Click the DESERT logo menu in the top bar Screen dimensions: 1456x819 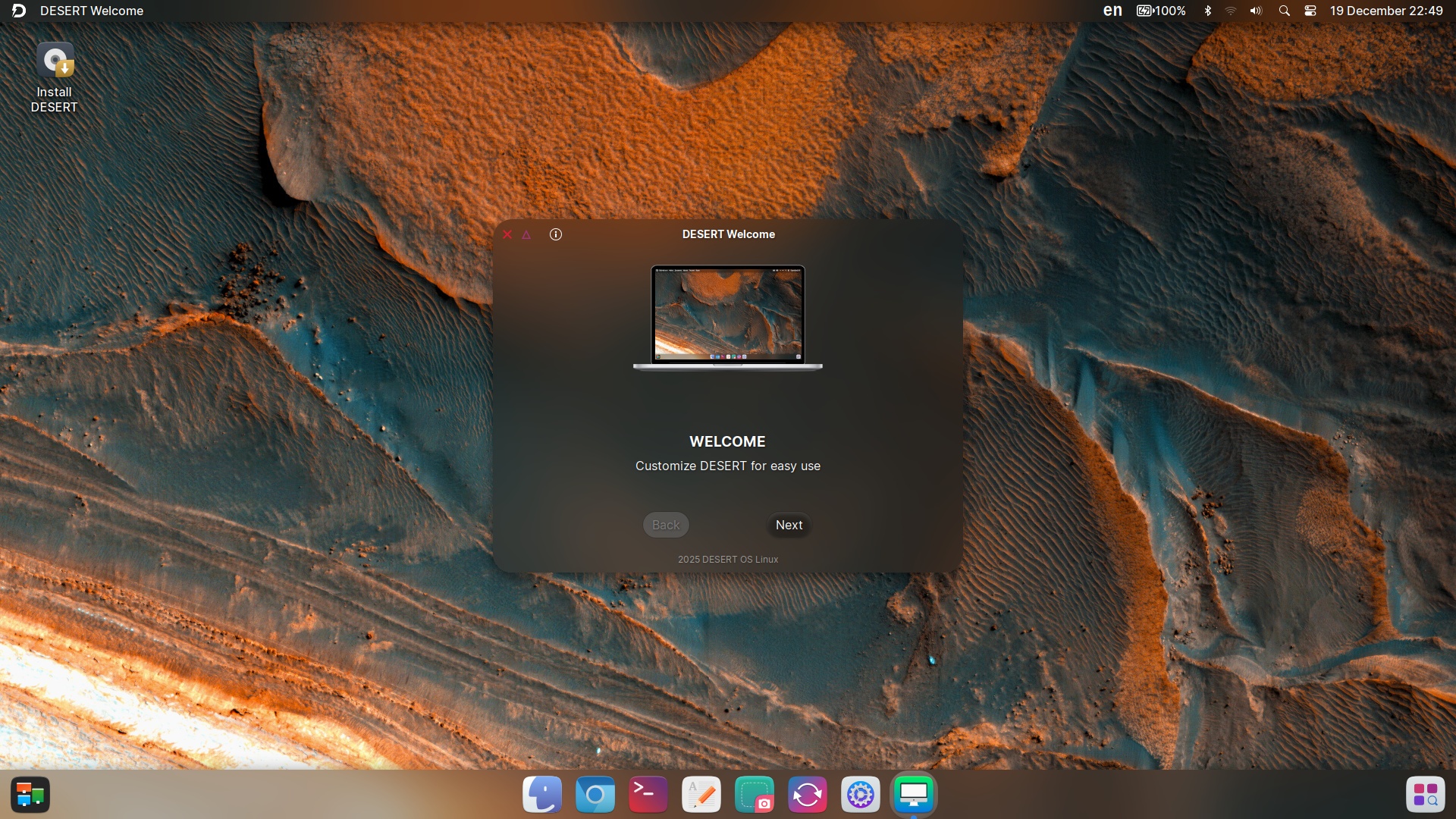19,11
